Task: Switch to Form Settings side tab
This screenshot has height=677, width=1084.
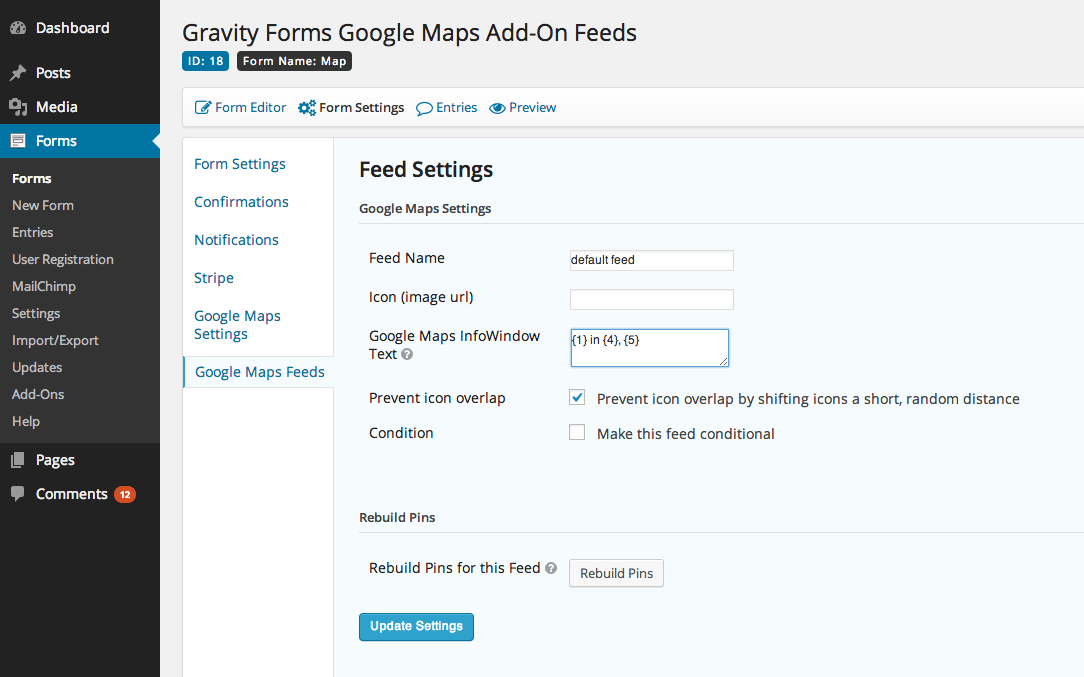Action: [240, 164]
